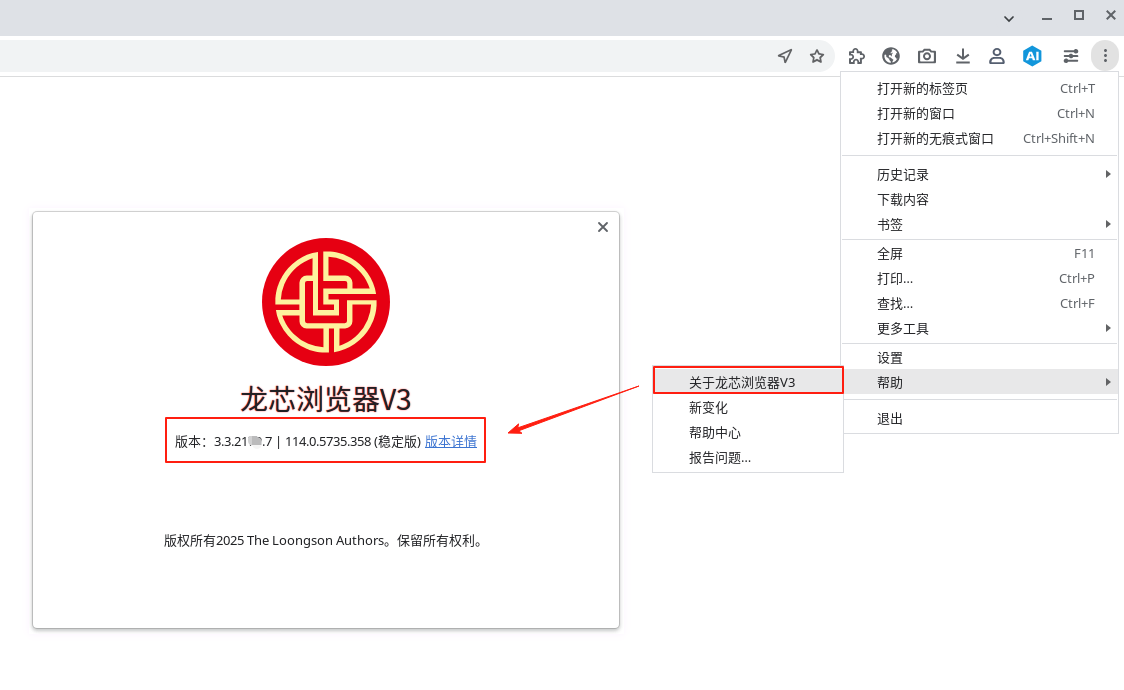1124x690 pixels.
Task: Click the version number text 114.0.5735.358
Action: pos(328,441)
